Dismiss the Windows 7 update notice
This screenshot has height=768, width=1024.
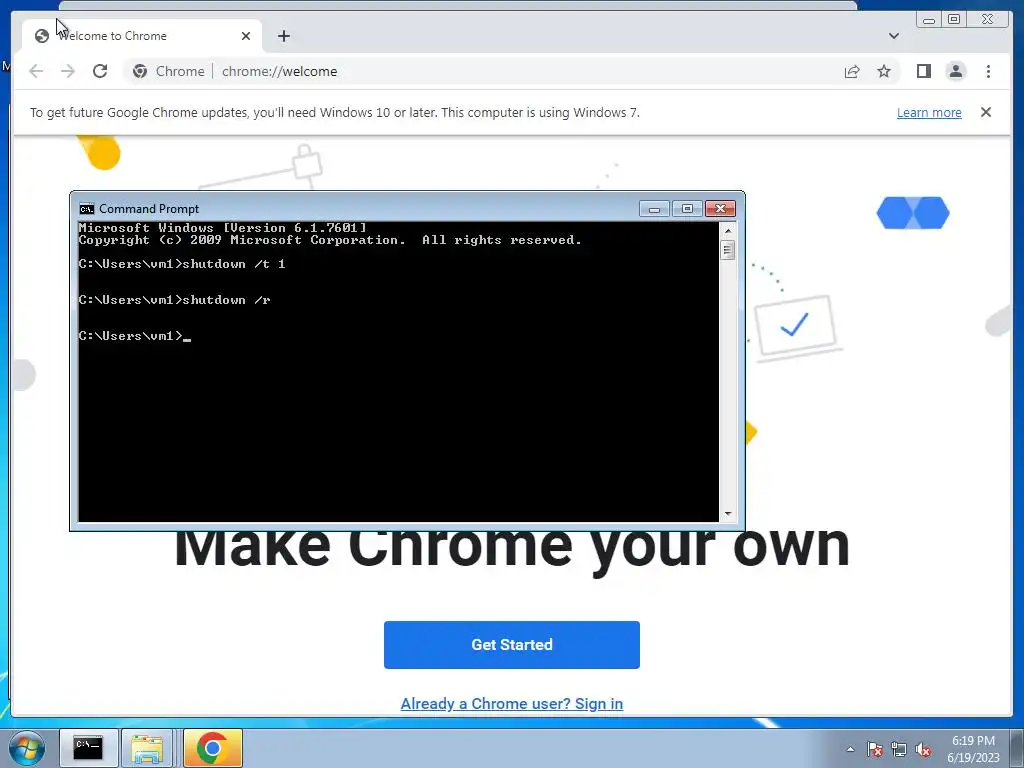click(x=986, y=112)
